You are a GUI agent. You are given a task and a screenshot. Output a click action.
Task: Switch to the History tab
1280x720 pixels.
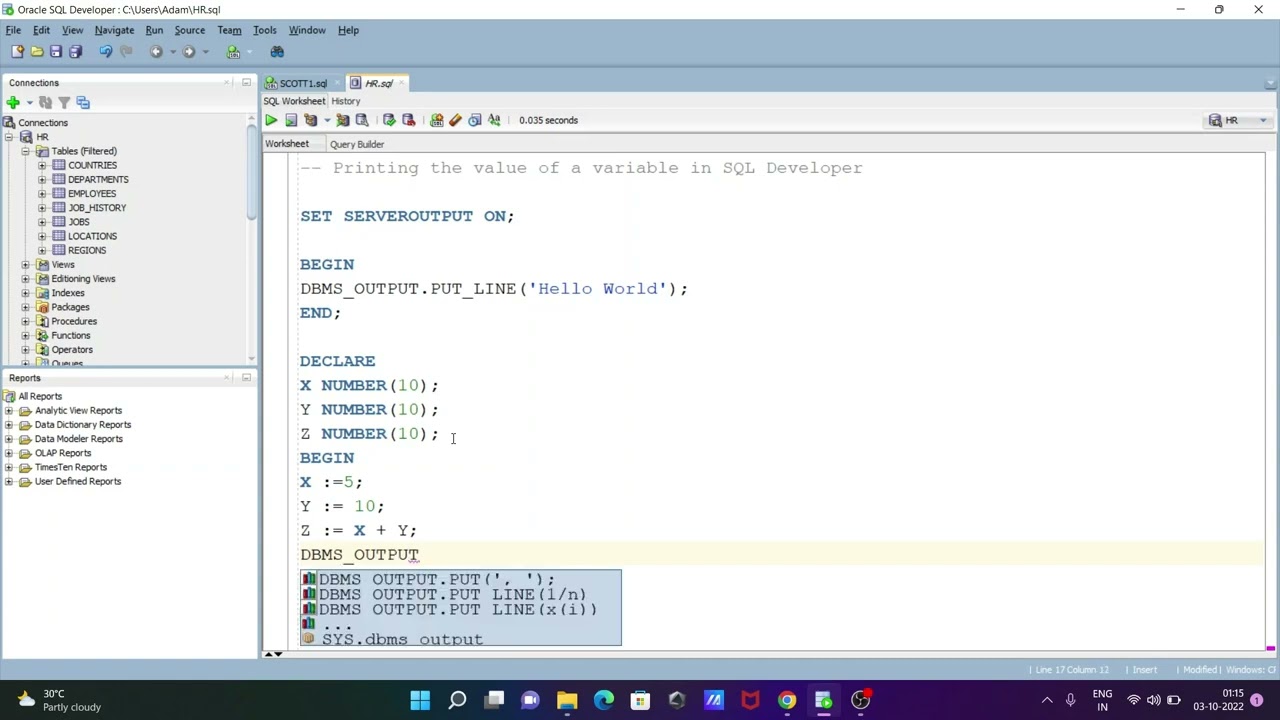tap(345, 101)
